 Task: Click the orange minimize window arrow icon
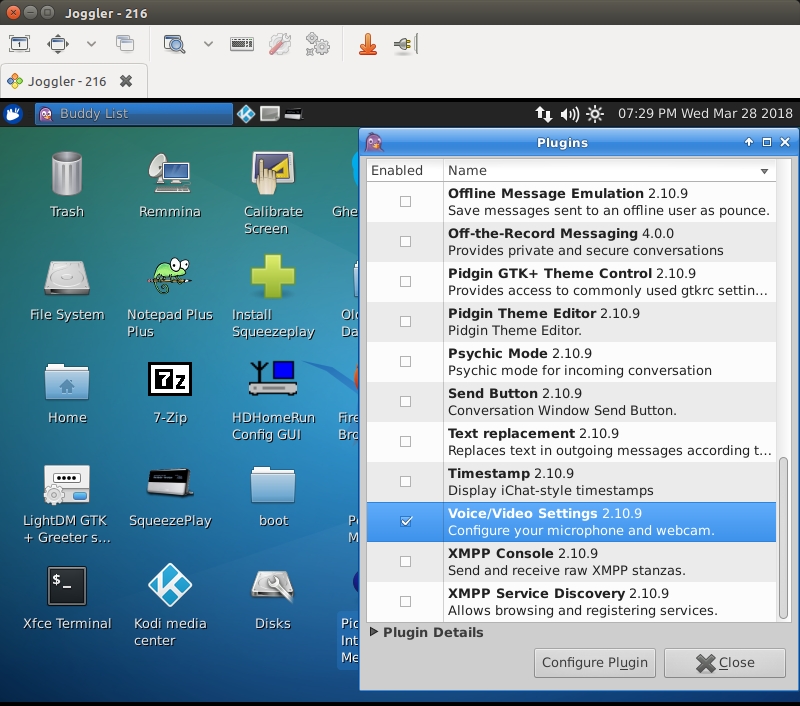368,44
